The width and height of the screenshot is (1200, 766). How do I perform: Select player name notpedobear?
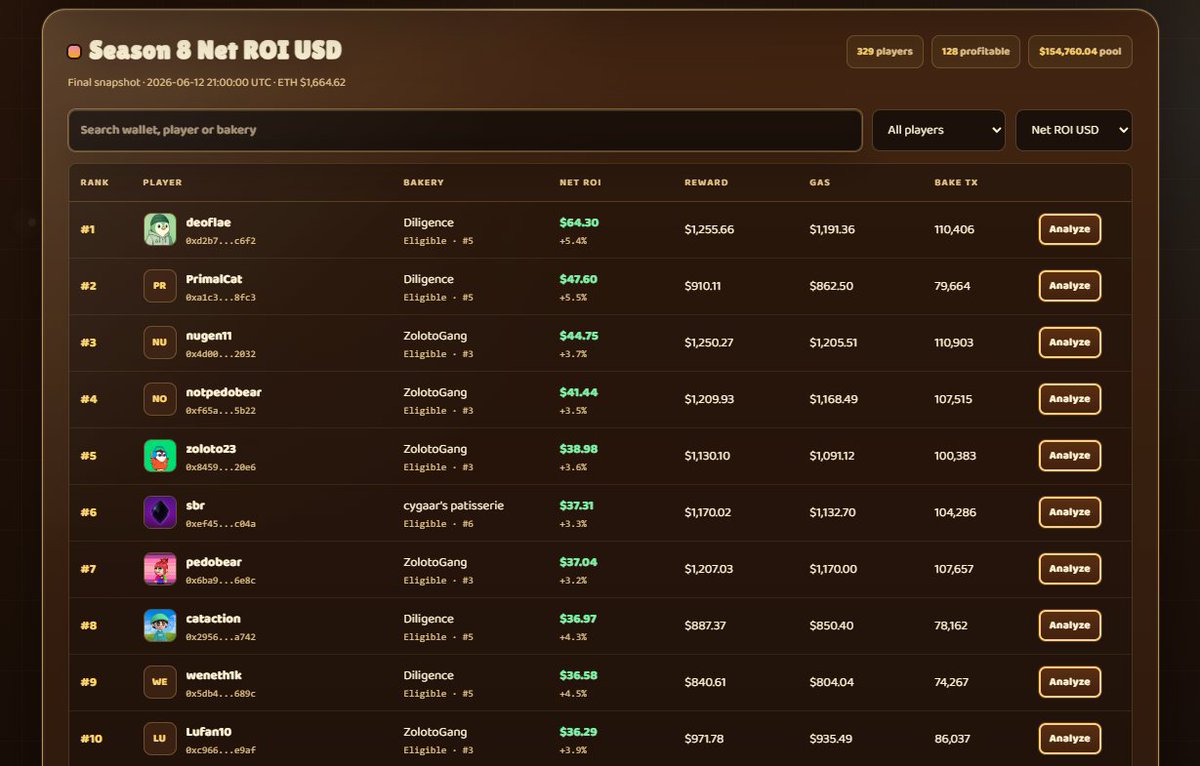(x=224, y=392)
